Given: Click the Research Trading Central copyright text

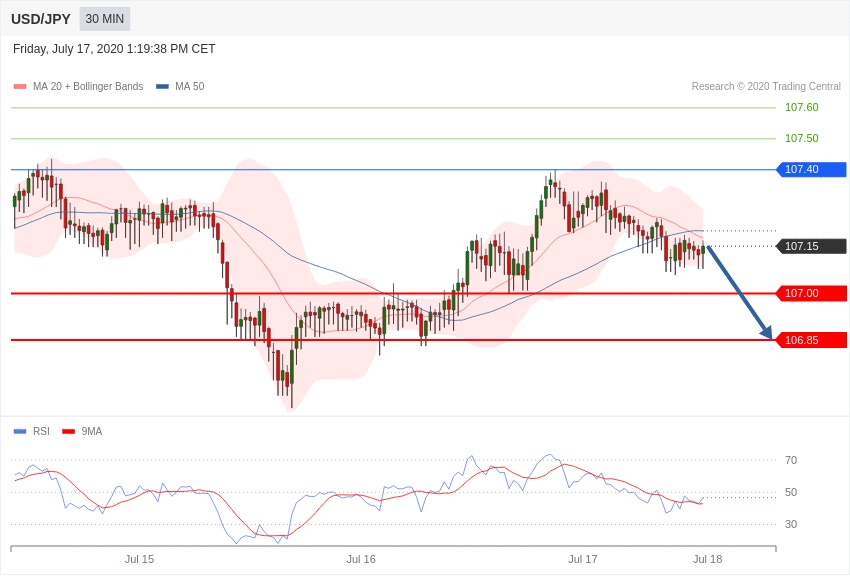Looking at the screenshot, I should tap(766, 87).
